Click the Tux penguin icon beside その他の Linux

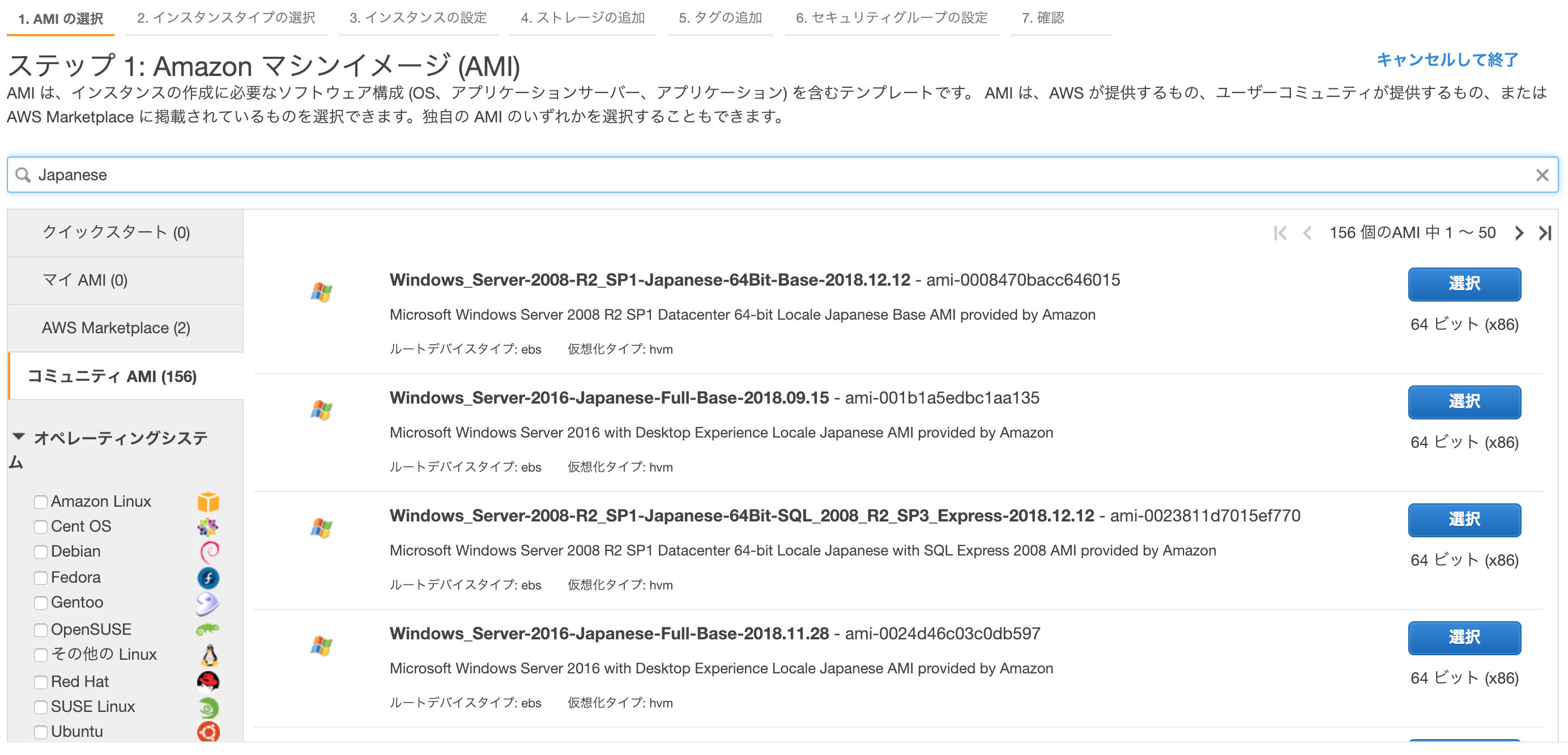(x=207, y=655)
